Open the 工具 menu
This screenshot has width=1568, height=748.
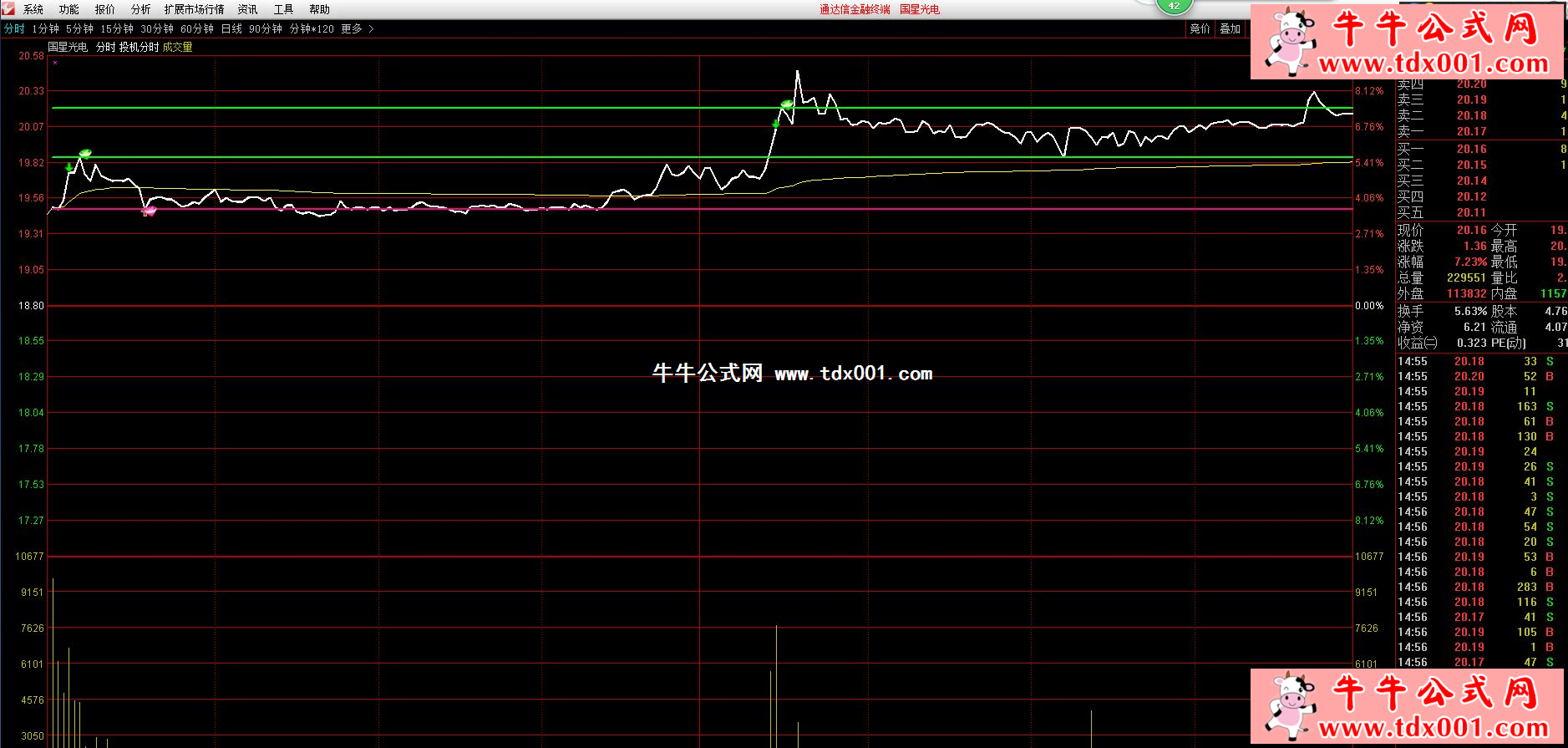tap(283, 9)
